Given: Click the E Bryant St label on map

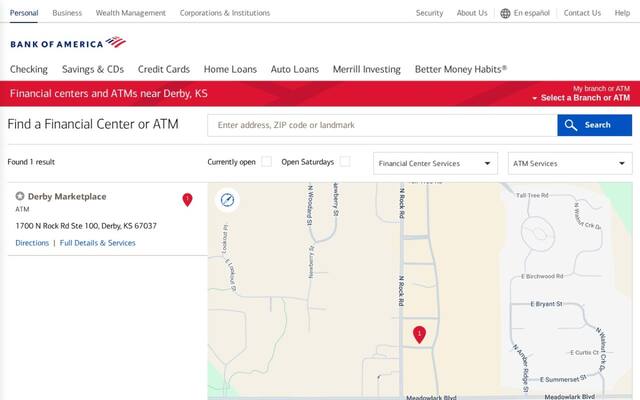Looking at the screenshot, I should tap(546, 304).
